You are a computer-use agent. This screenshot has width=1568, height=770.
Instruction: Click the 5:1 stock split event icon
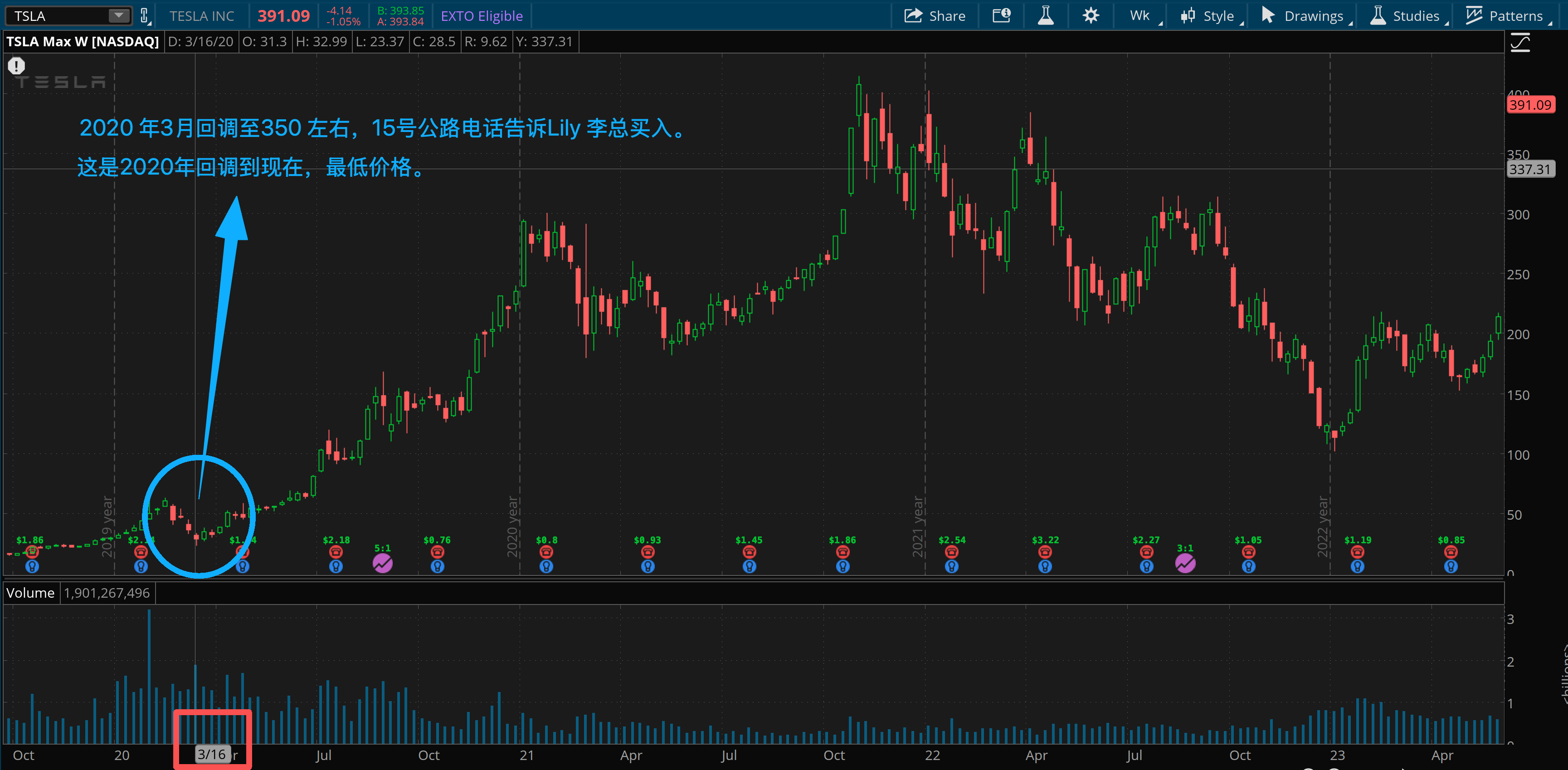coord(382,564)
